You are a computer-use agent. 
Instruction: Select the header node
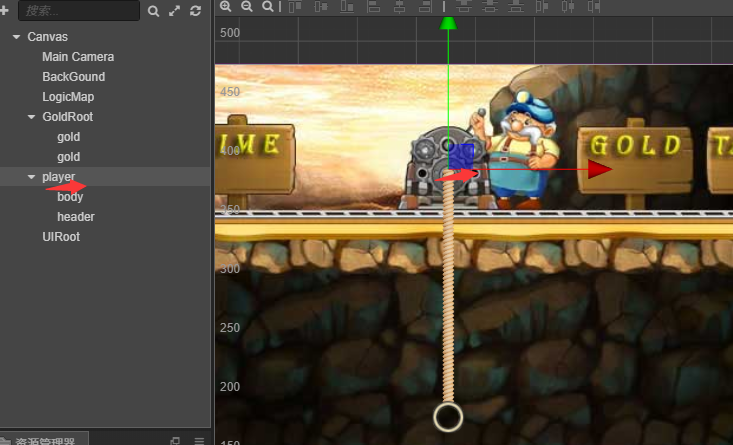(76, 217)
